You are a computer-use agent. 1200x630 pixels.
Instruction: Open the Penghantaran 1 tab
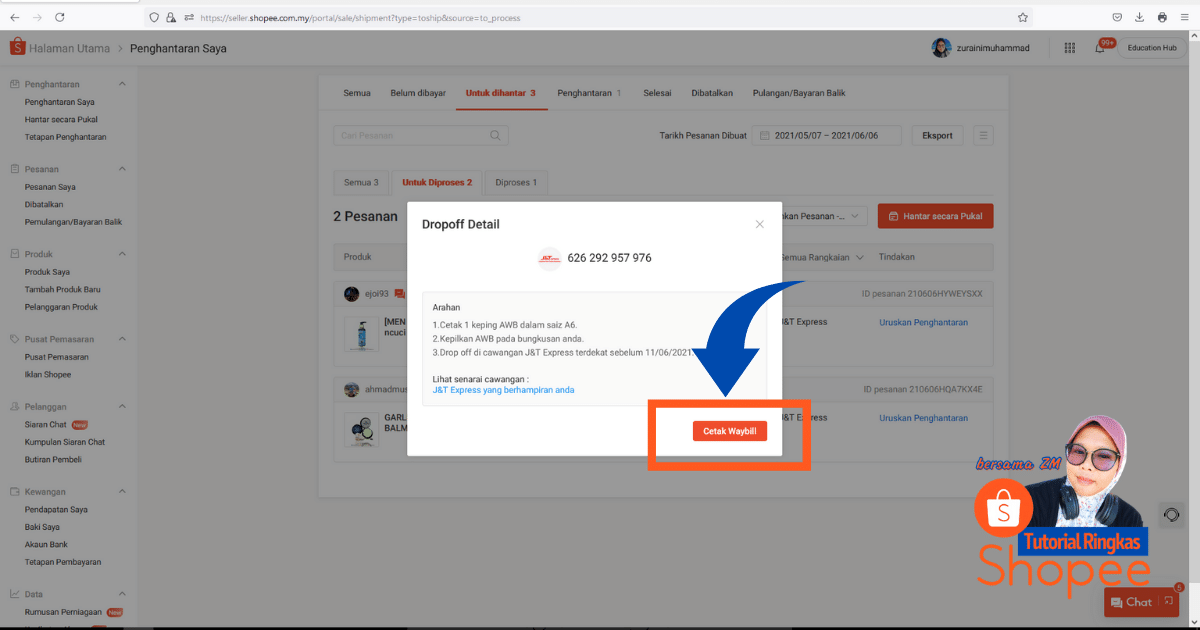point(589,93)
